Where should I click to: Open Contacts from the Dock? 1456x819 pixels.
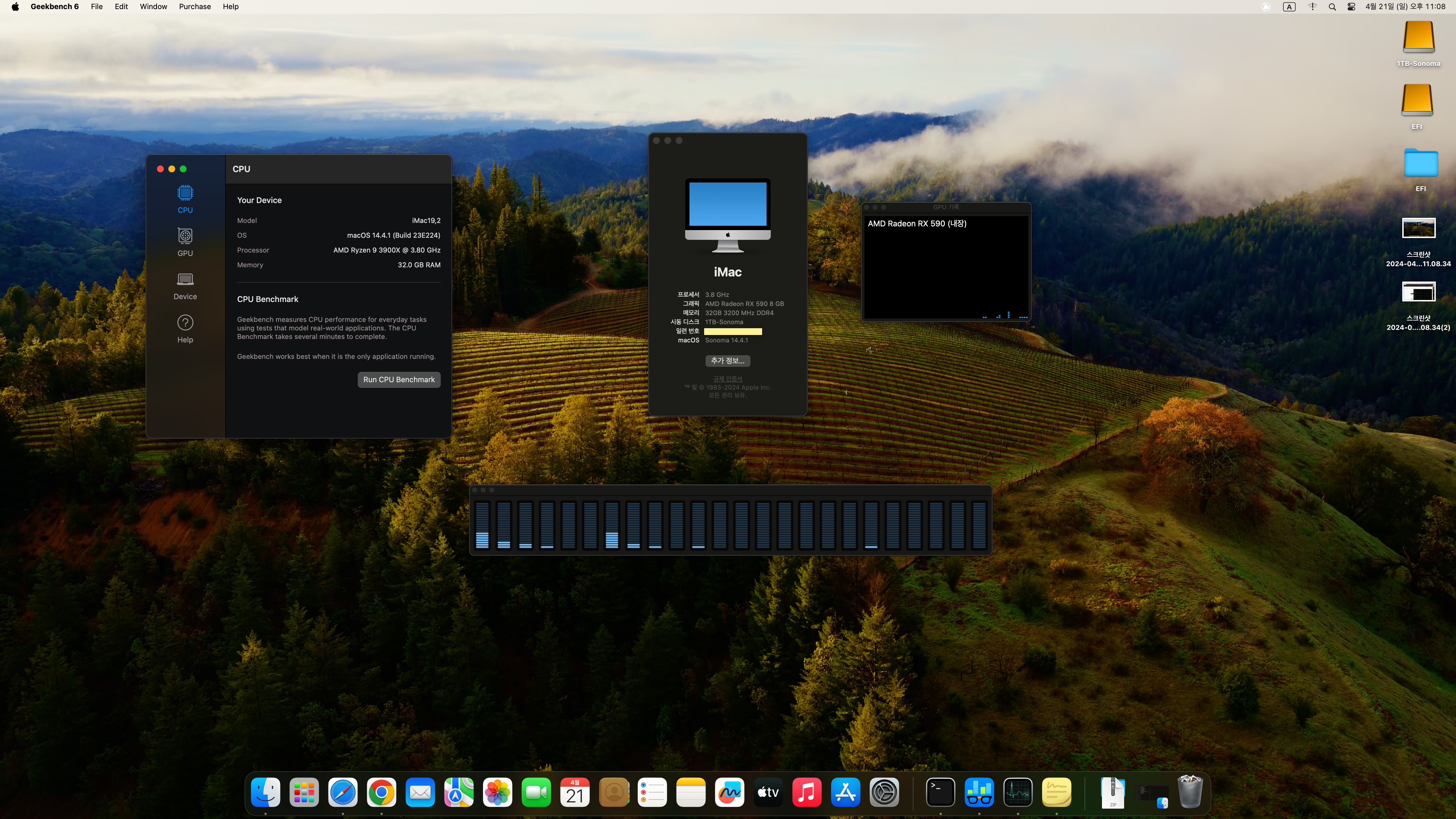click(x=613, y=792)
